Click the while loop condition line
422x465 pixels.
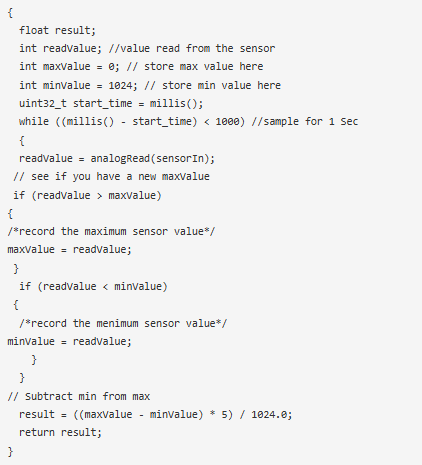pos(132,121)
